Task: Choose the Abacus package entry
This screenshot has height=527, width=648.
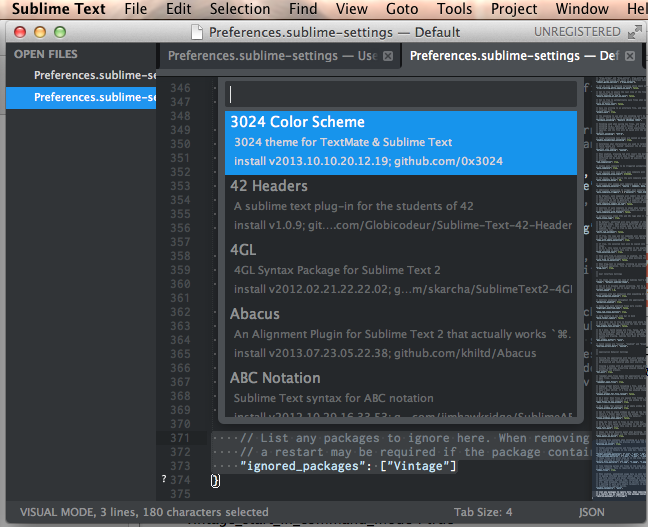Action: click(401, 335)
